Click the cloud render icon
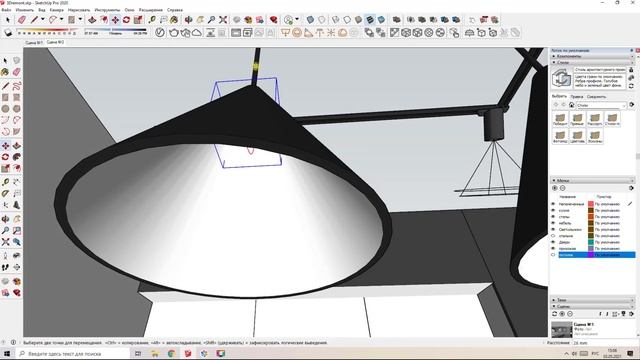 [197, 33]
